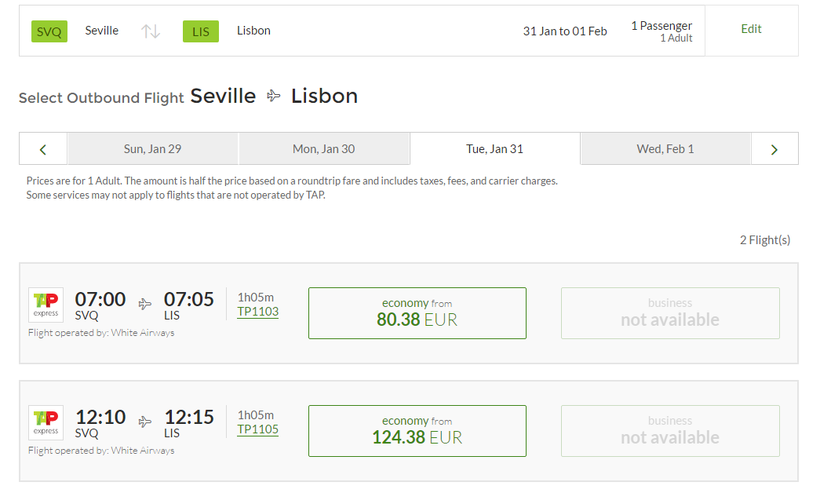Choose economy fare 80.38 EUR
Screen dimensions: 820x493
(x=417, y=313)
